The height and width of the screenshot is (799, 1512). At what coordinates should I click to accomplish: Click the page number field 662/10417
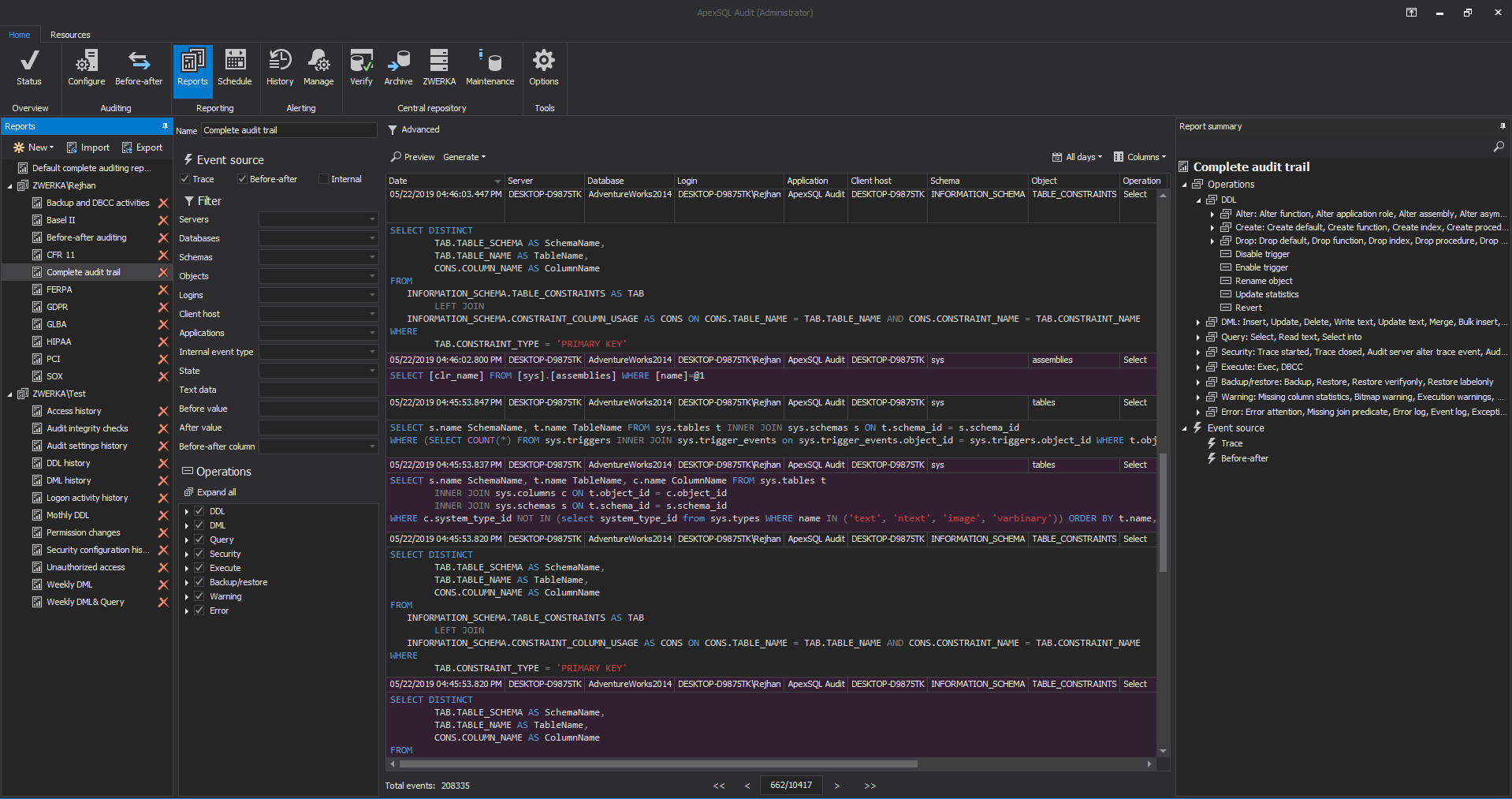[791, 786]
